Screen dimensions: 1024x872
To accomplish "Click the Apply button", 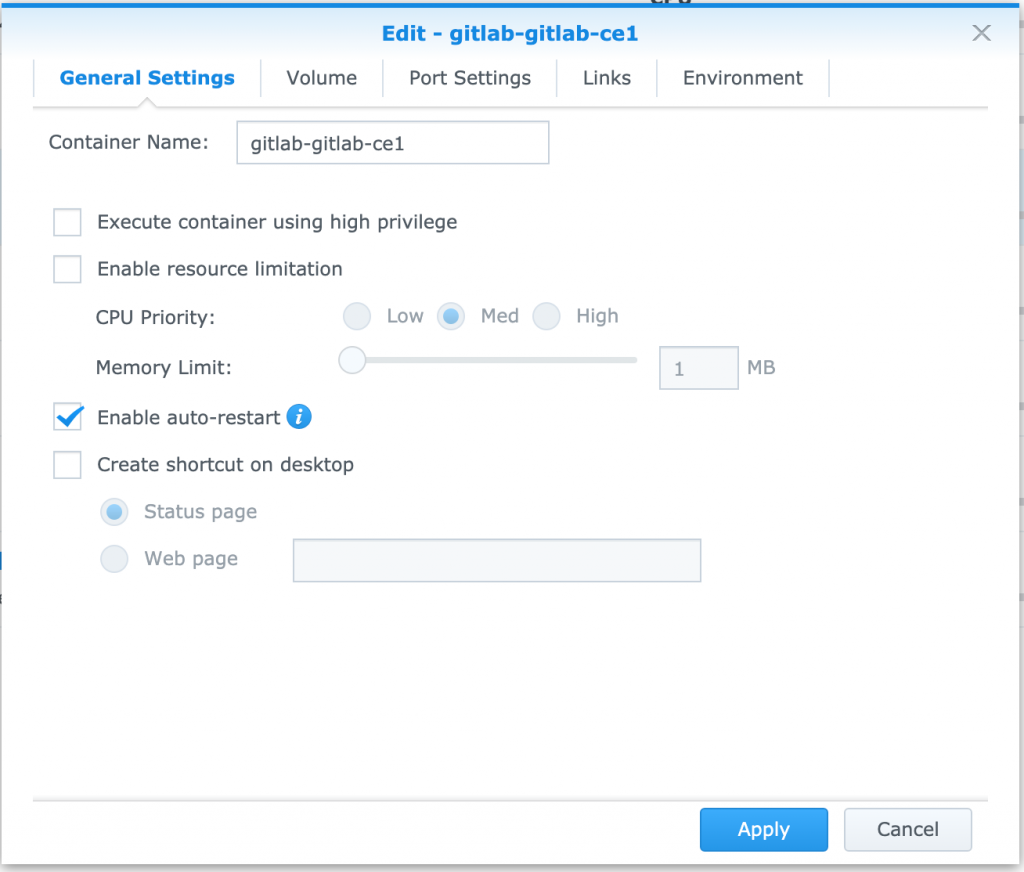I will (x=763, y=830).
